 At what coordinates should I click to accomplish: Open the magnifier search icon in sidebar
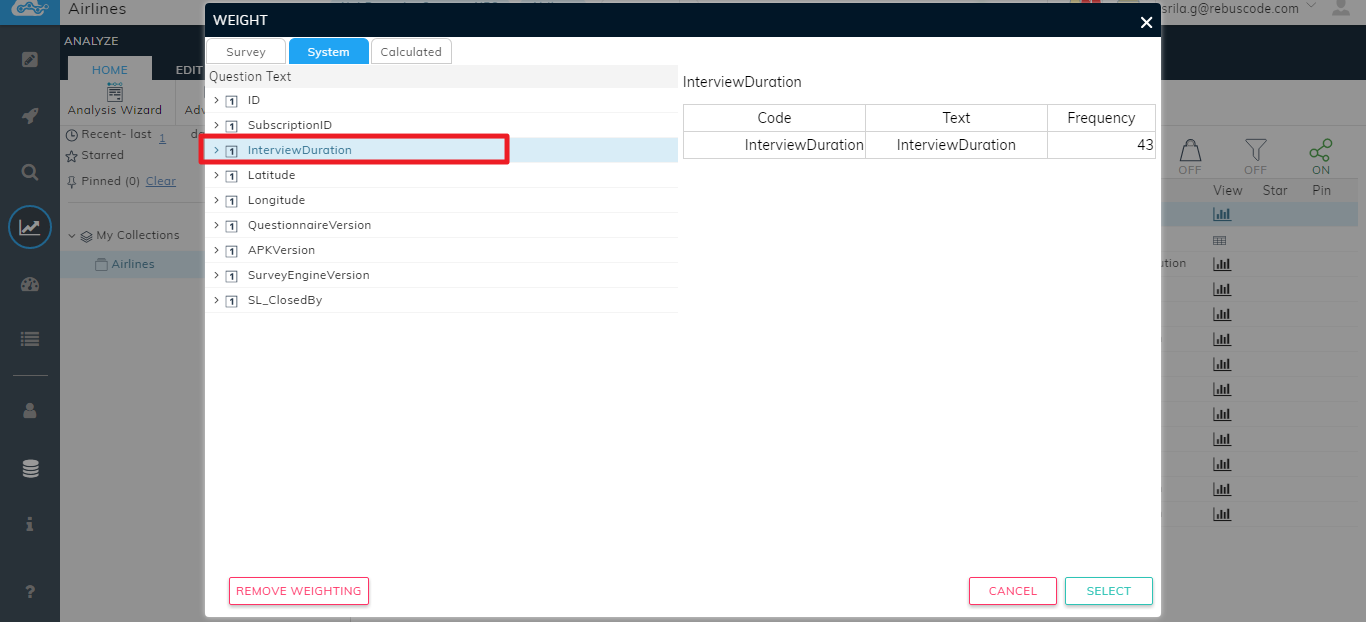coord(30,172)
